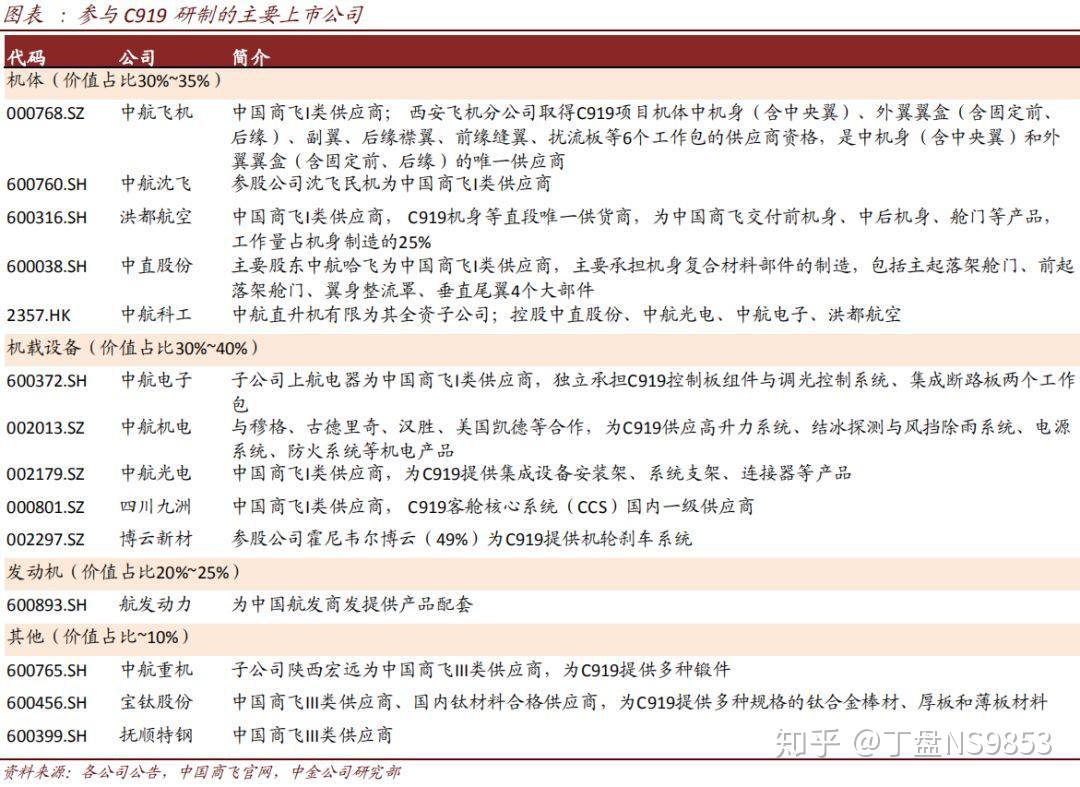Viewport: 1080px width, 787px height.
Task: Click company name 四川九洲
Action: click(x=156, y=506)
